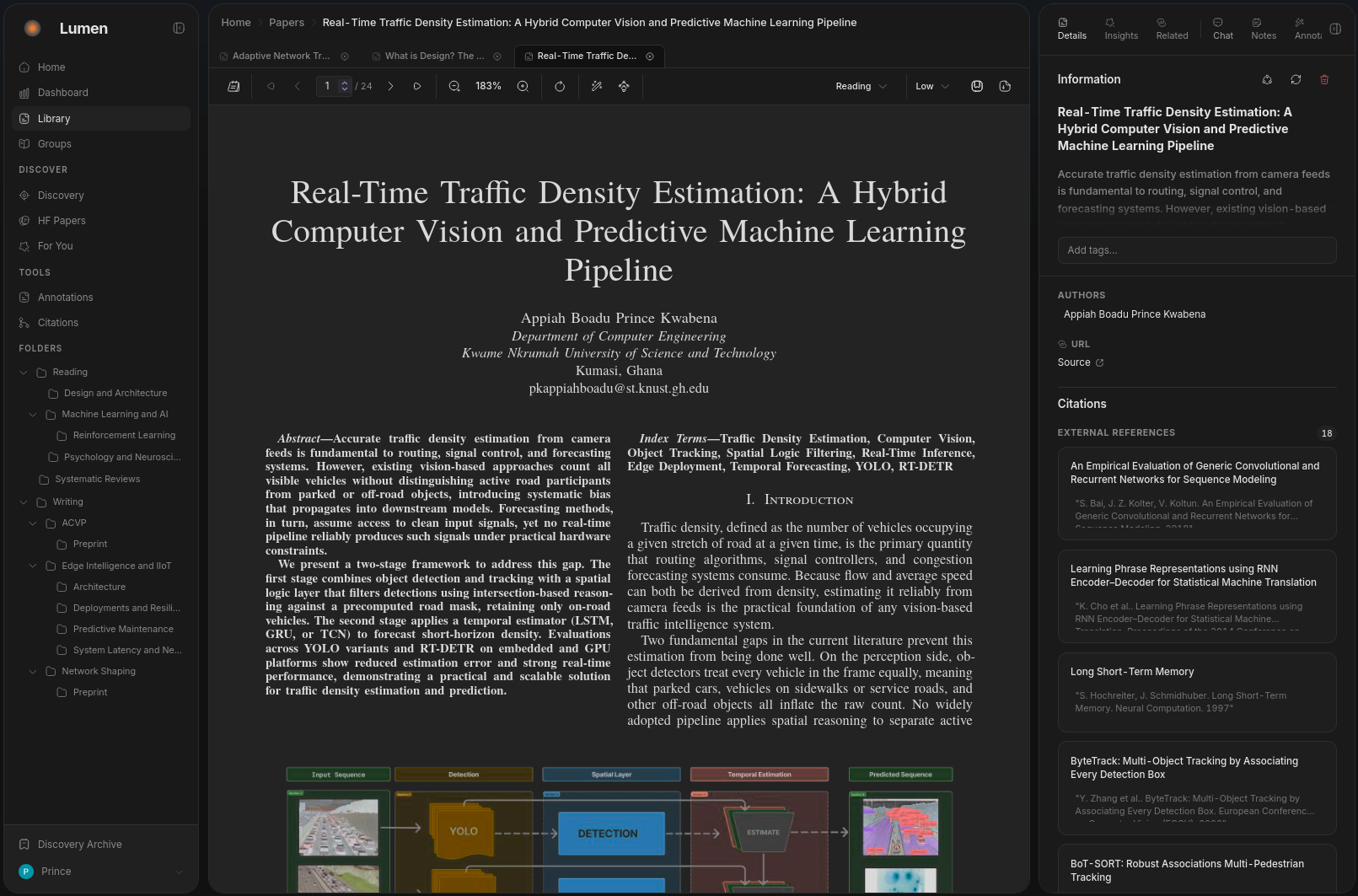Switch to the Insights tab
This screenshot has height=896, width=1358.
coord(1121,29)
